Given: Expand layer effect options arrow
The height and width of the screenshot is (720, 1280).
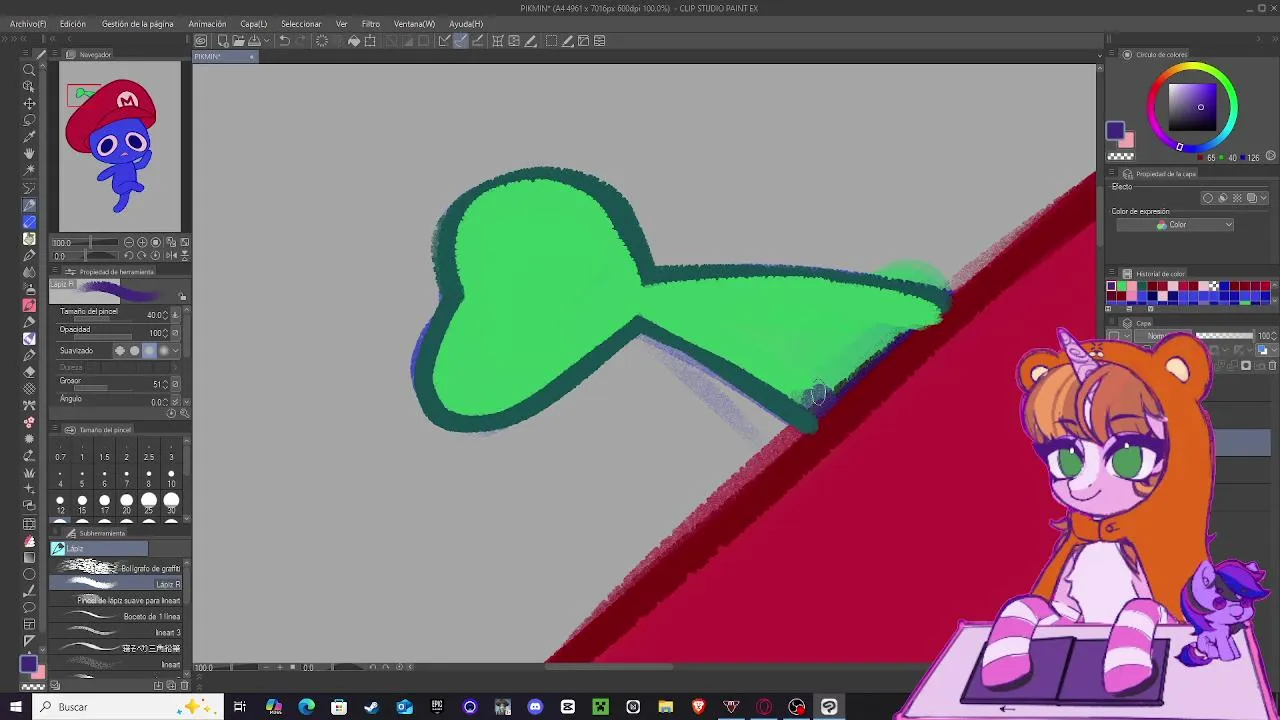Looking at the screenshot, I should (x=1264, y=198).
